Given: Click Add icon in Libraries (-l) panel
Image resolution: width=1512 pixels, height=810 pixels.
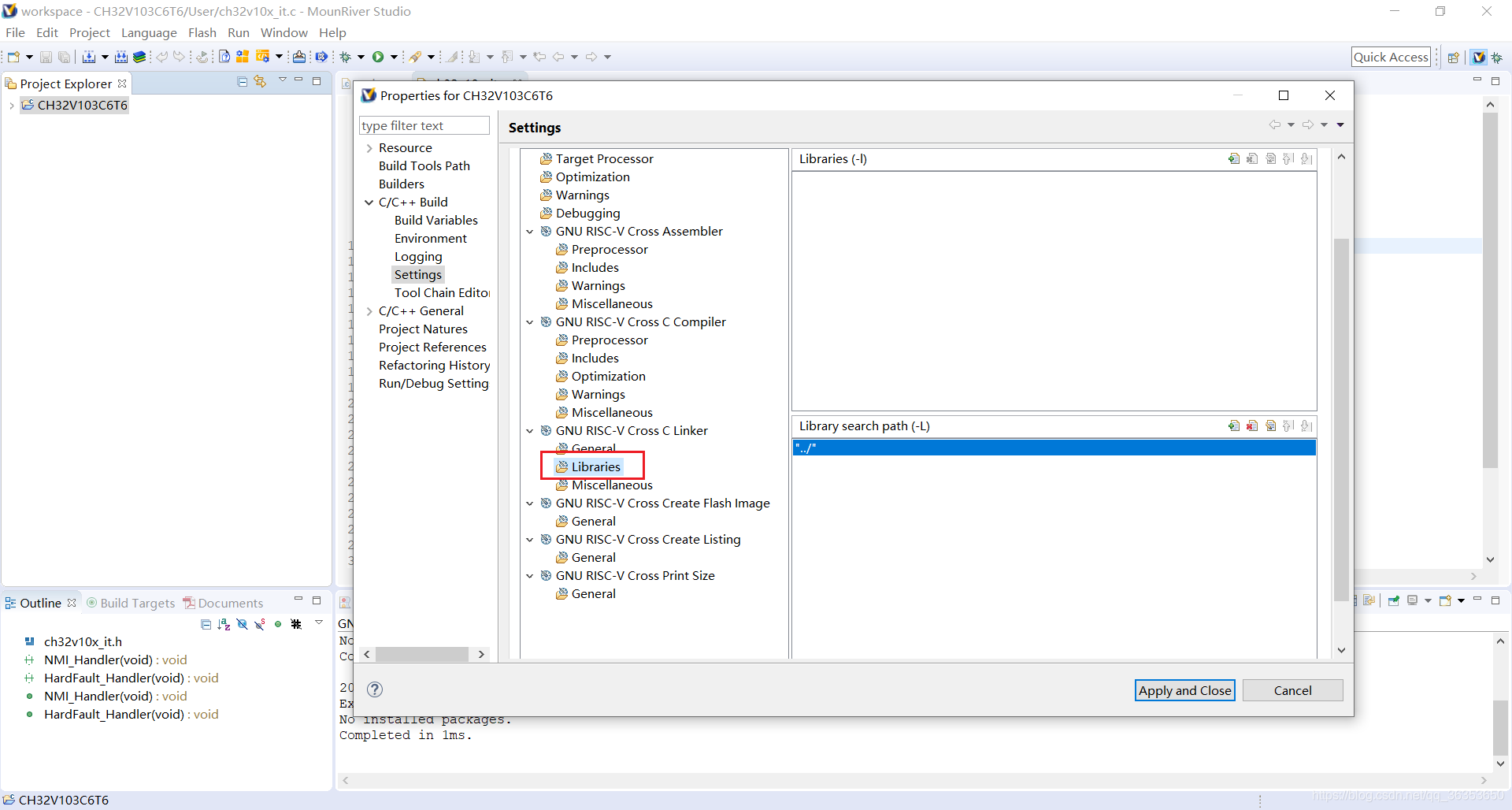Looking at the screenshot, I should pyautogui.click(x=1234, y=158).
